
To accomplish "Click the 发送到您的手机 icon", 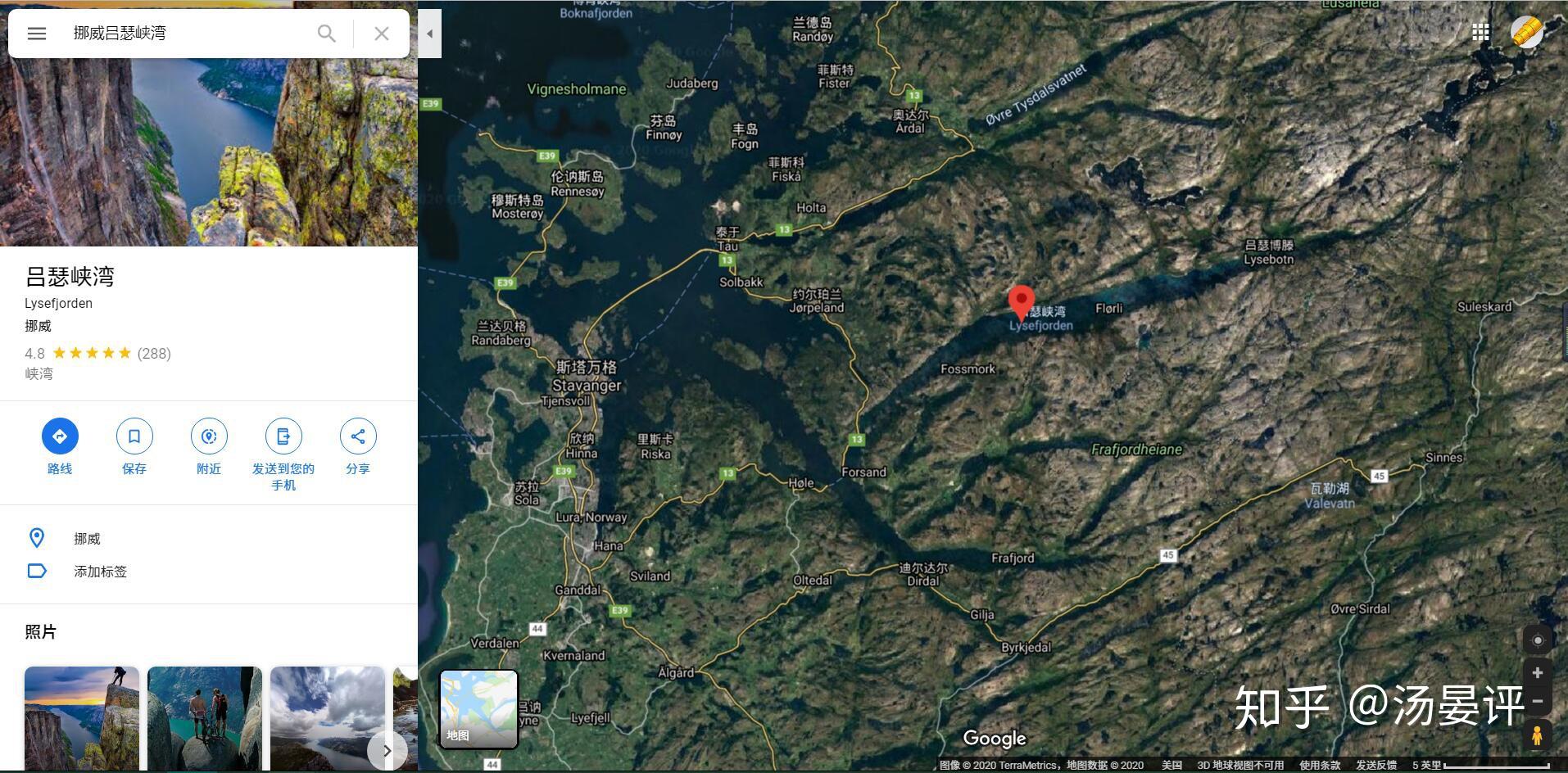I will tap(283, 436).
